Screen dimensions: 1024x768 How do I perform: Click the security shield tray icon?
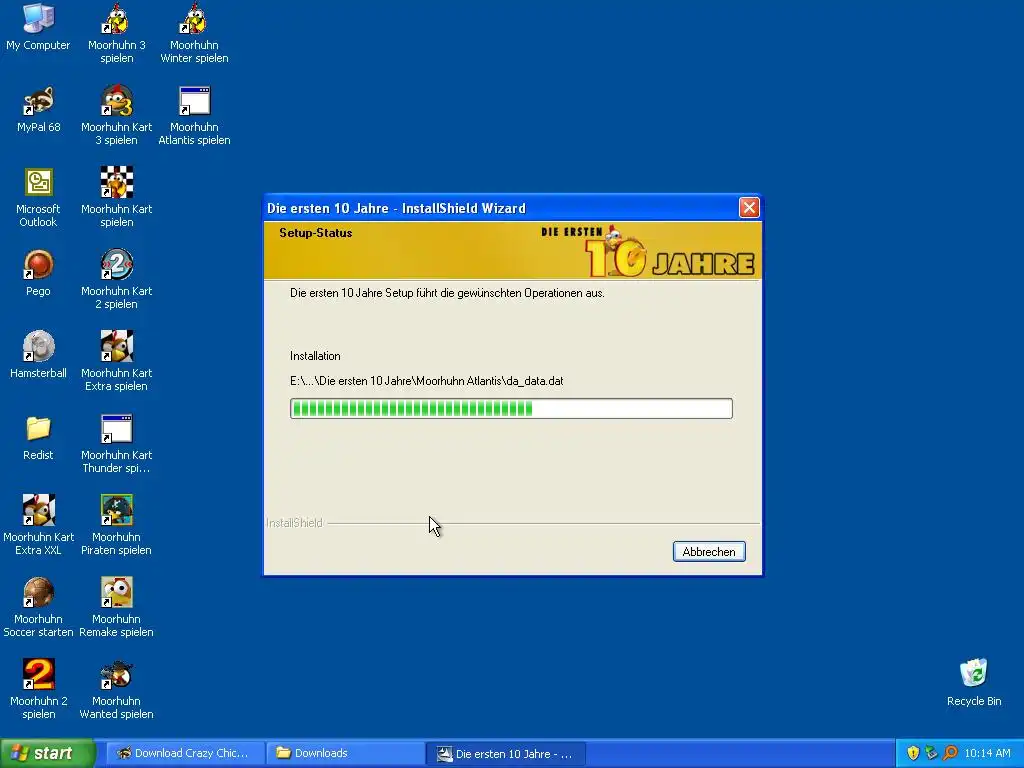coord(913,753)
